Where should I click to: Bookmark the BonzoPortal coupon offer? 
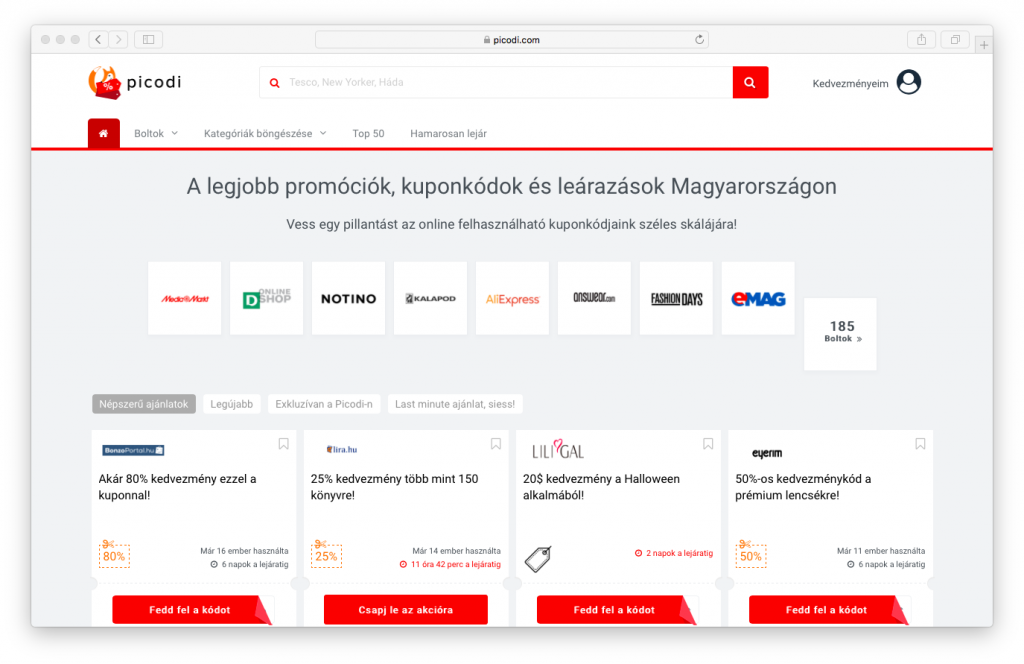pos(283,443)
